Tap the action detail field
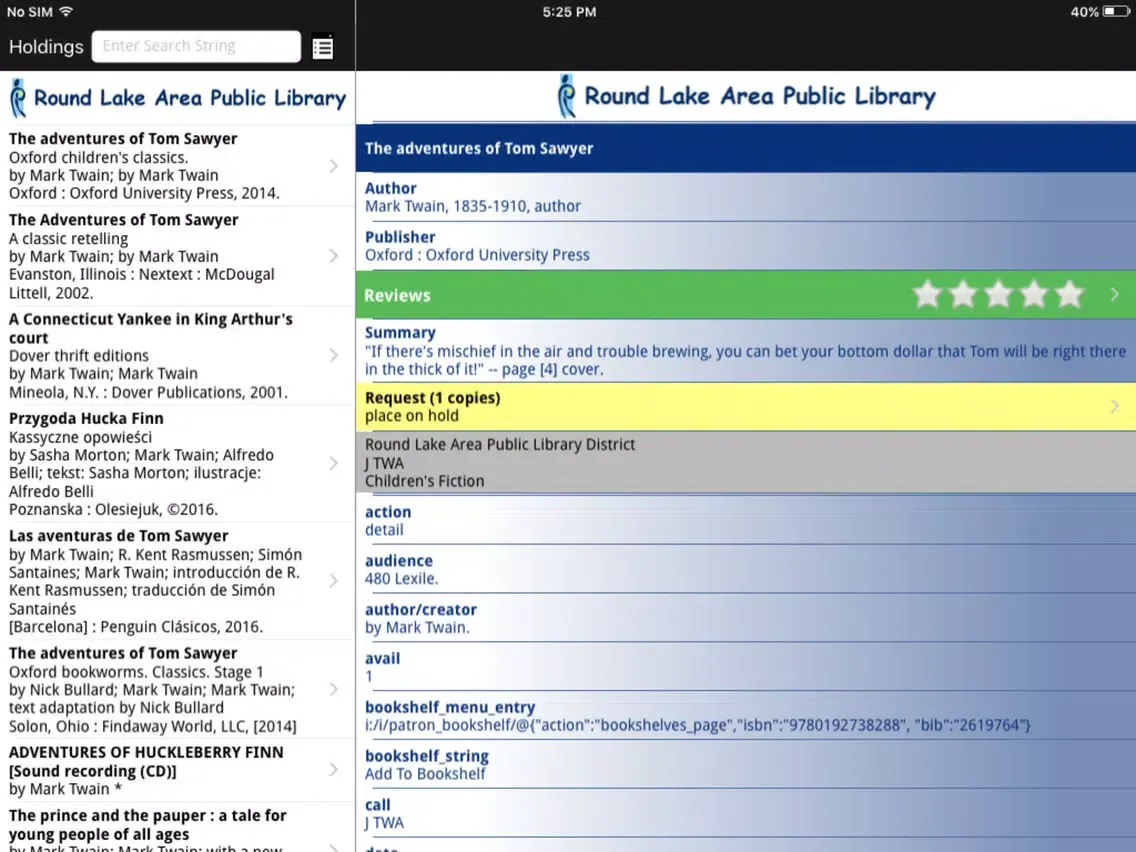 (x=746, y=520)
